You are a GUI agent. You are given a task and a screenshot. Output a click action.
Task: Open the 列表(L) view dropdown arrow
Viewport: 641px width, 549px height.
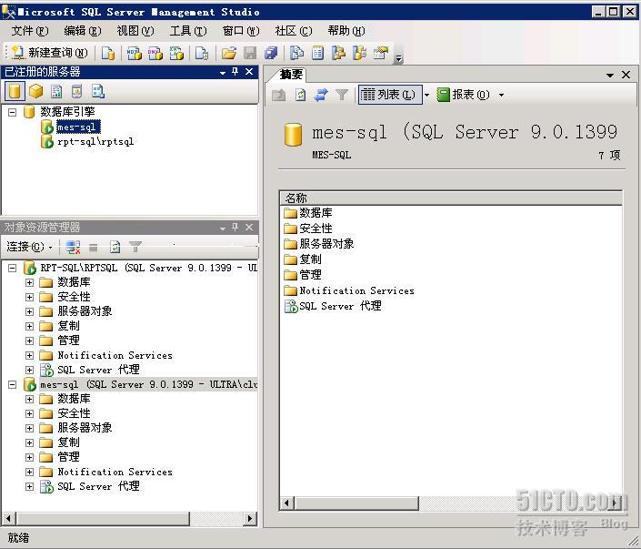[x=427, y=95]
